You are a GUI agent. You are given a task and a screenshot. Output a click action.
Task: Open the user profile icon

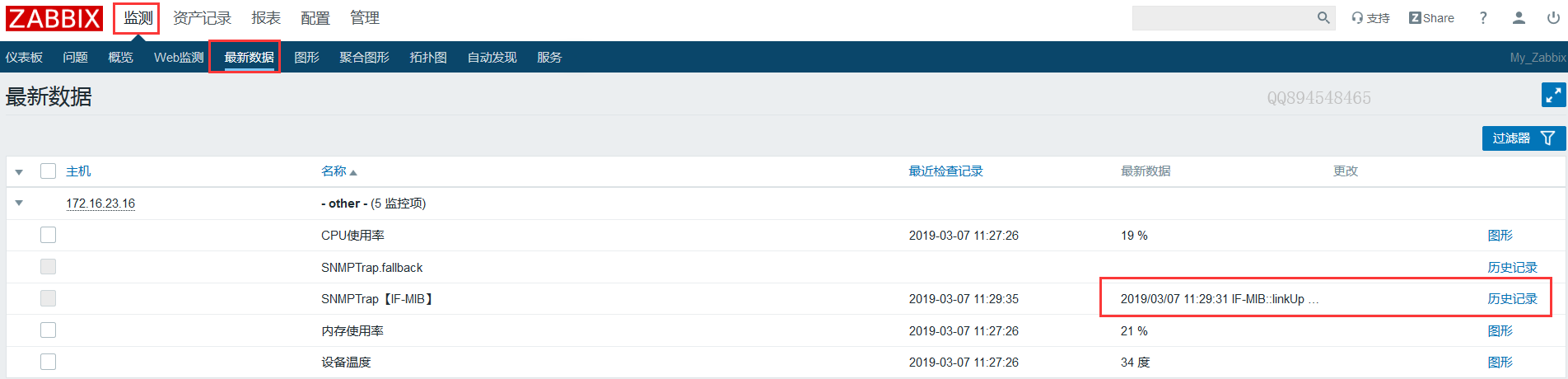pos(1519,18)
